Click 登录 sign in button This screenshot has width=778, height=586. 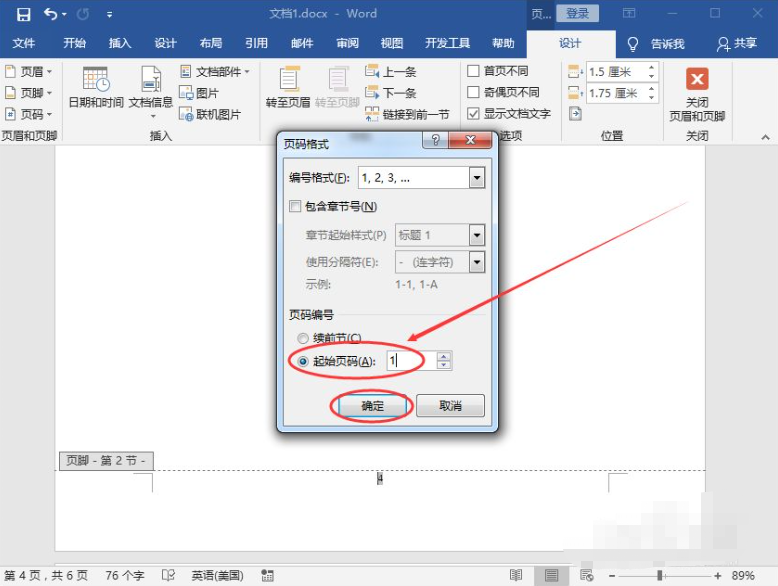(578, 13)
